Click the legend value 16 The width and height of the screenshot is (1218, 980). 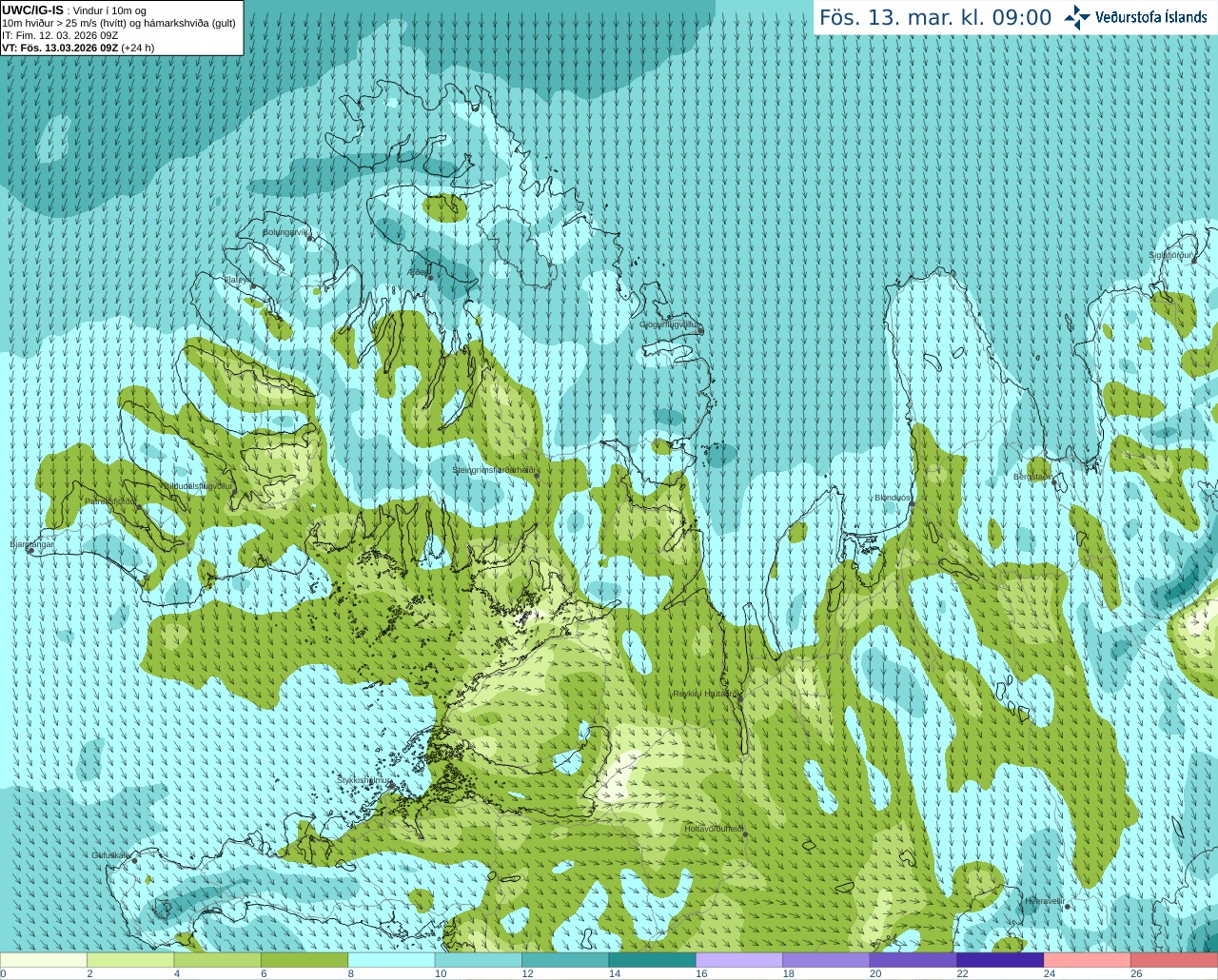pos(701,974)
